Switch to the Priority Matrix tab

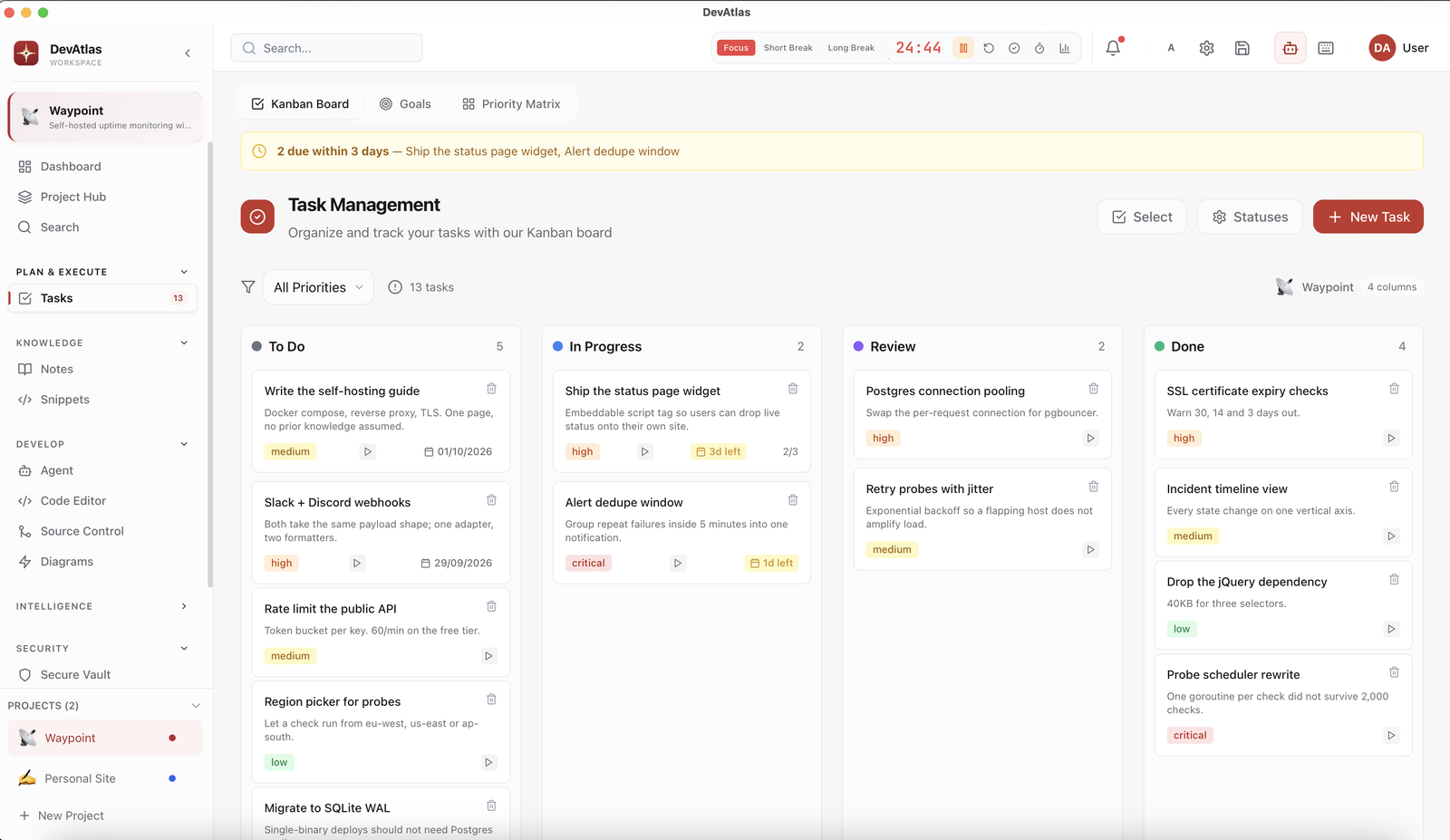coord(511,104)
